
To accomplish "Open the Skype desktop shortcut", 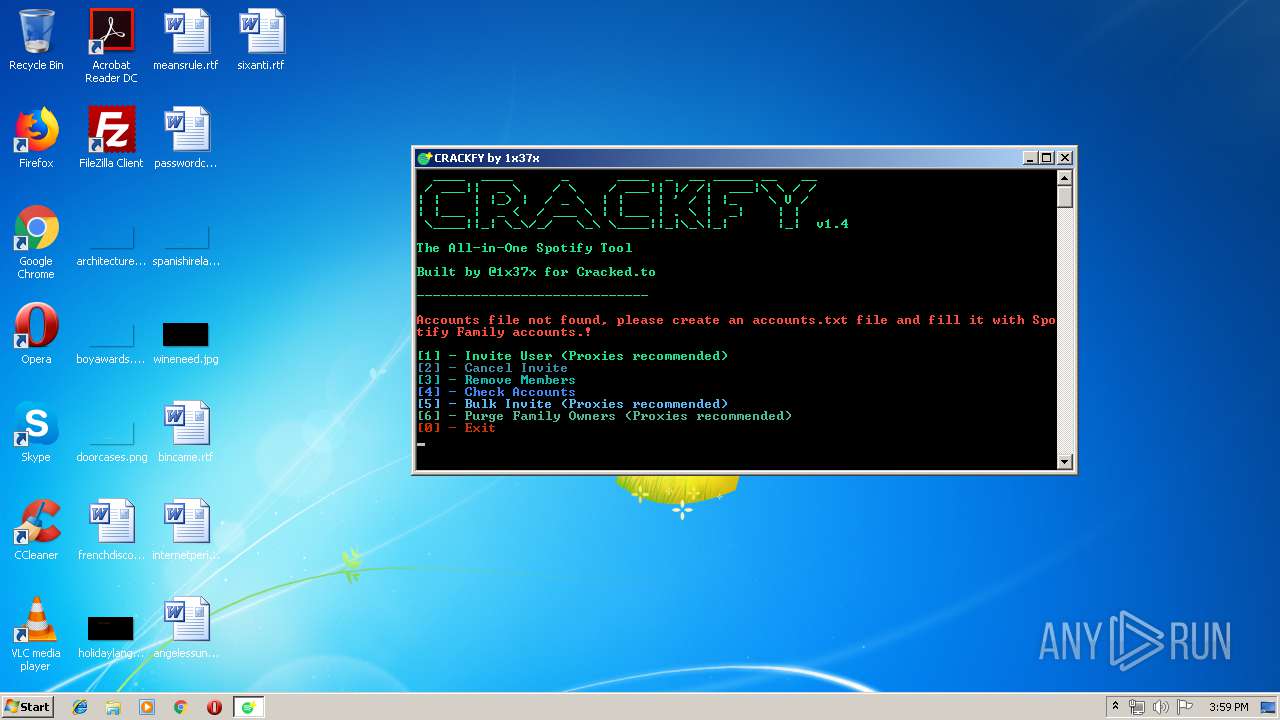I will [x=36, y=432].
